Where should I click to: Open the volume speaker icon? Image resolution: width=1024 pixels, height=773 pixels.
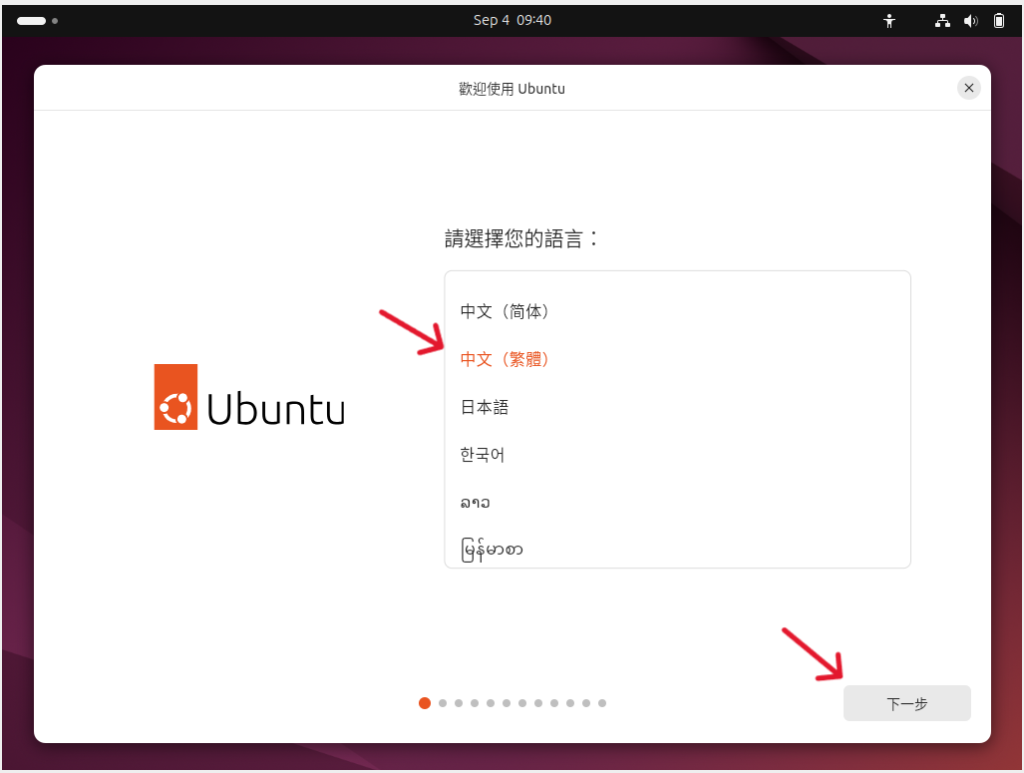click(x=970, y=21)
